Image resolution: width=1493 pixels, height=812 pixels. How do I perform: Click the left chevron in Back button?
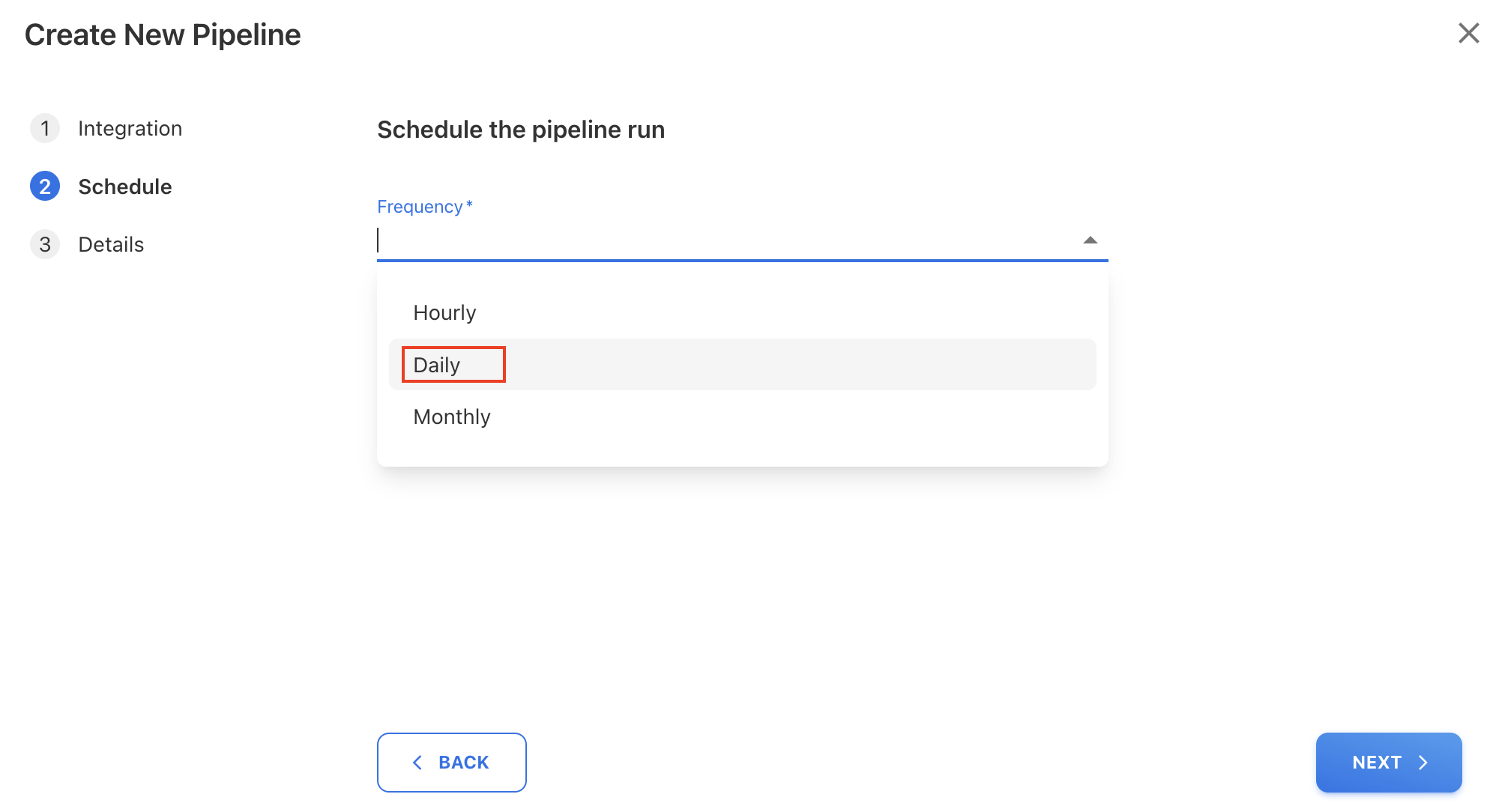(417, 763)
